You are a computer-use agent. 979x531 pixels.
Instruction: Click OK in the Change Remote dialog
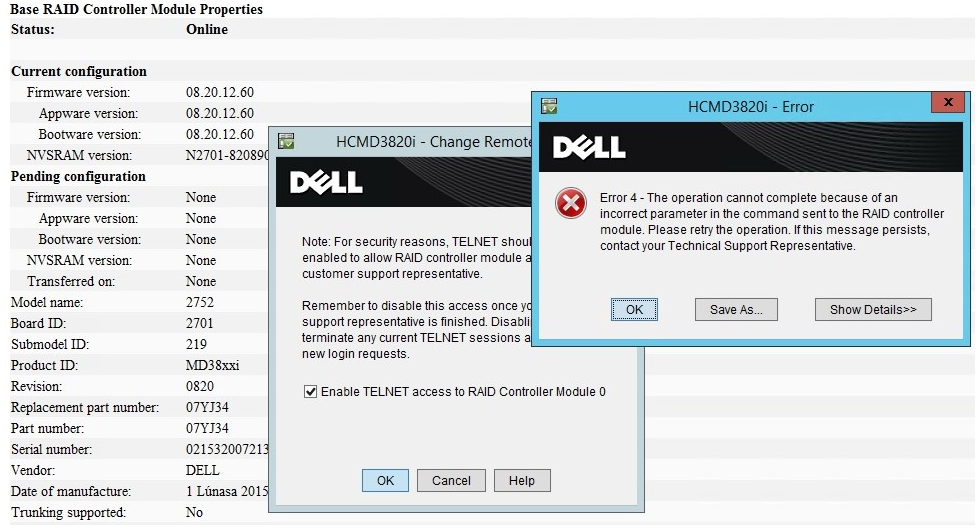click(385, 480)
